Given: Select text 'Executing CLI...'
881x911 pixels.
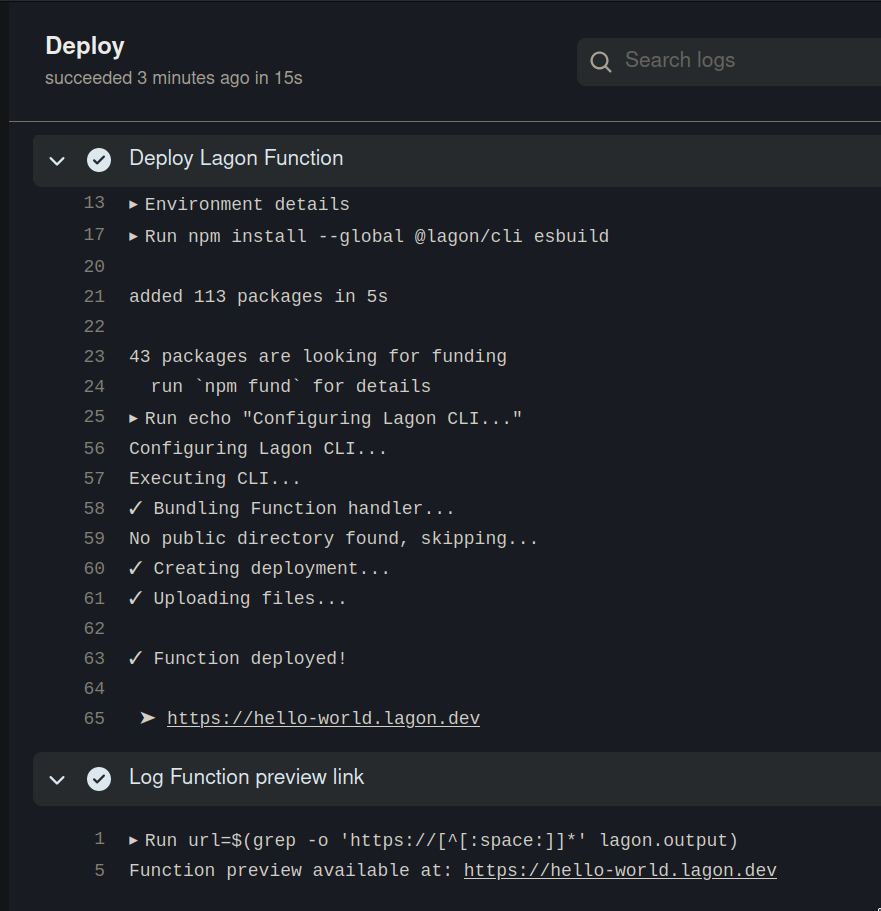Looking at the screenshot, I should [215, 479].
